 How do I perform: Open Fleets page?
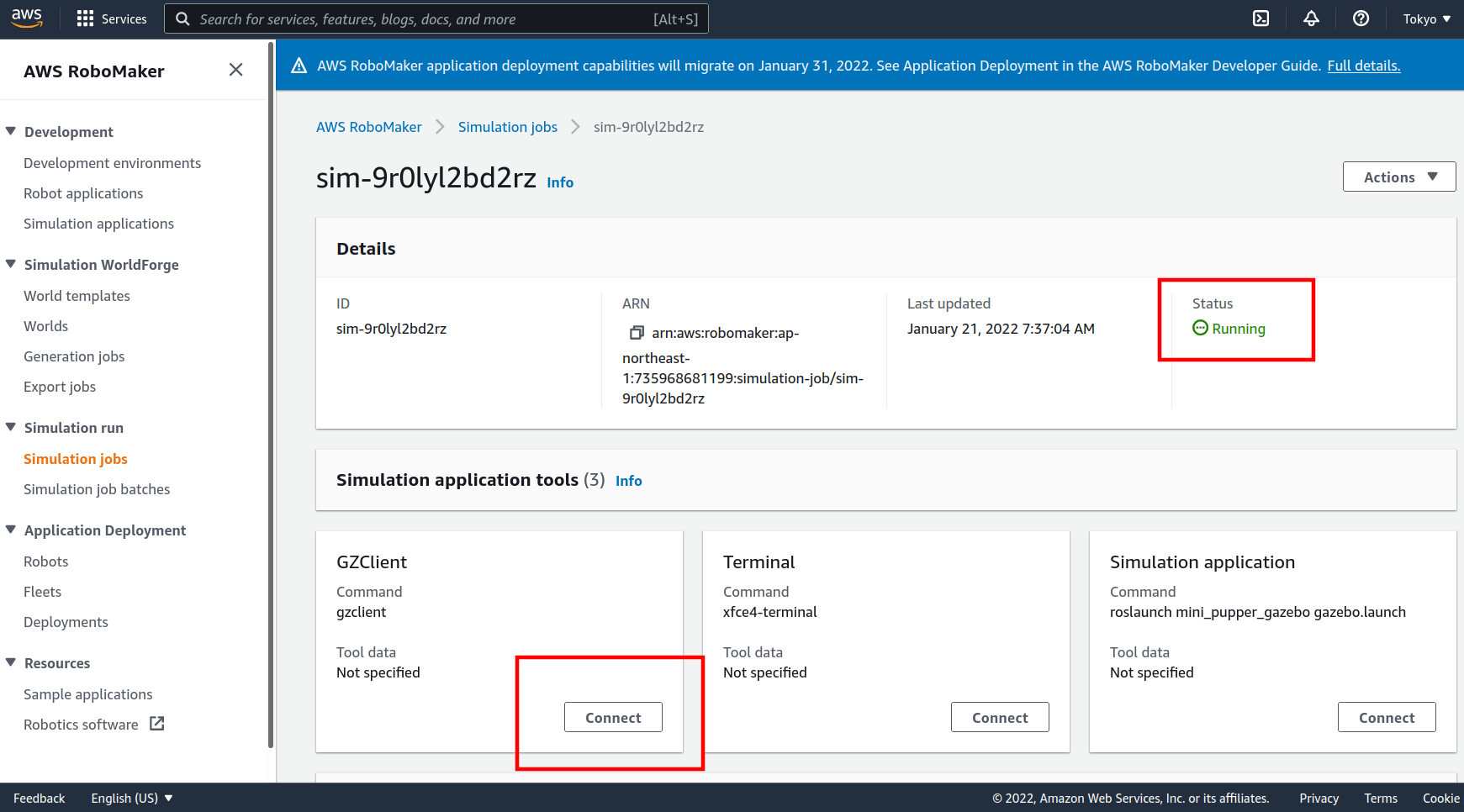(42, 592)
